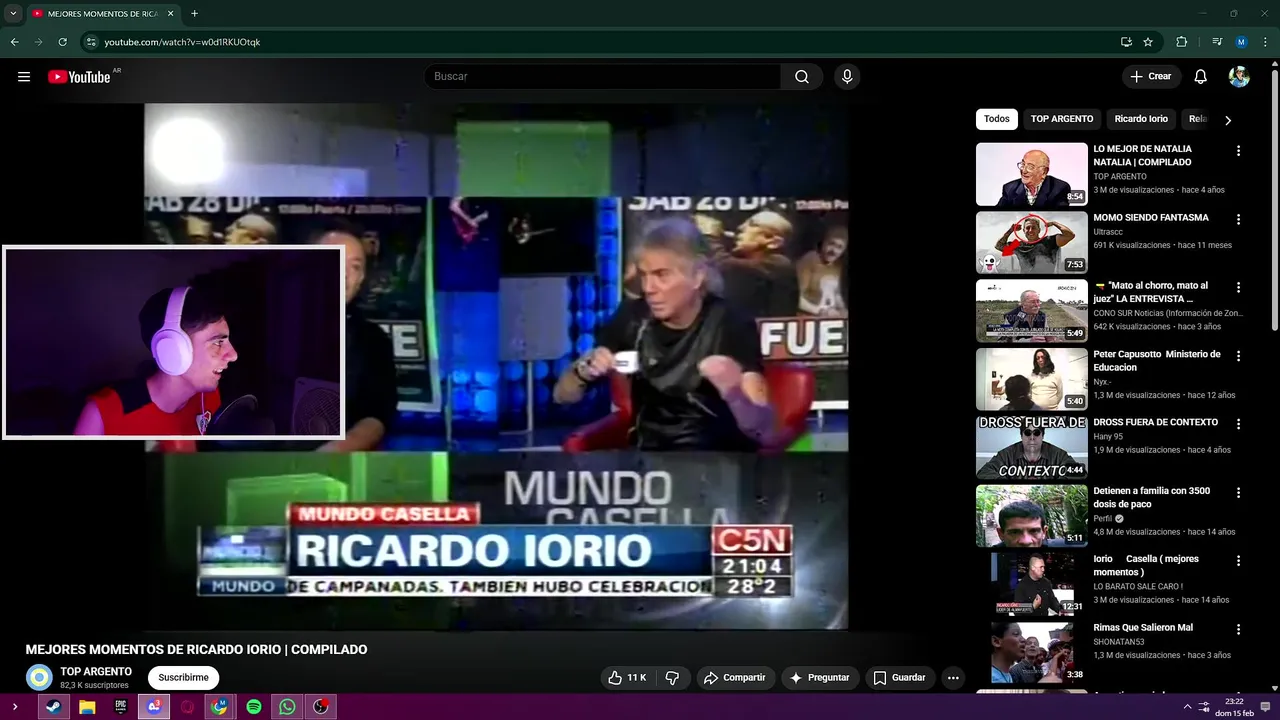Open MOMO SIENDO FANTASMA thumbnail
Screen dimensions: 1280x720
tap(1031, 242)
